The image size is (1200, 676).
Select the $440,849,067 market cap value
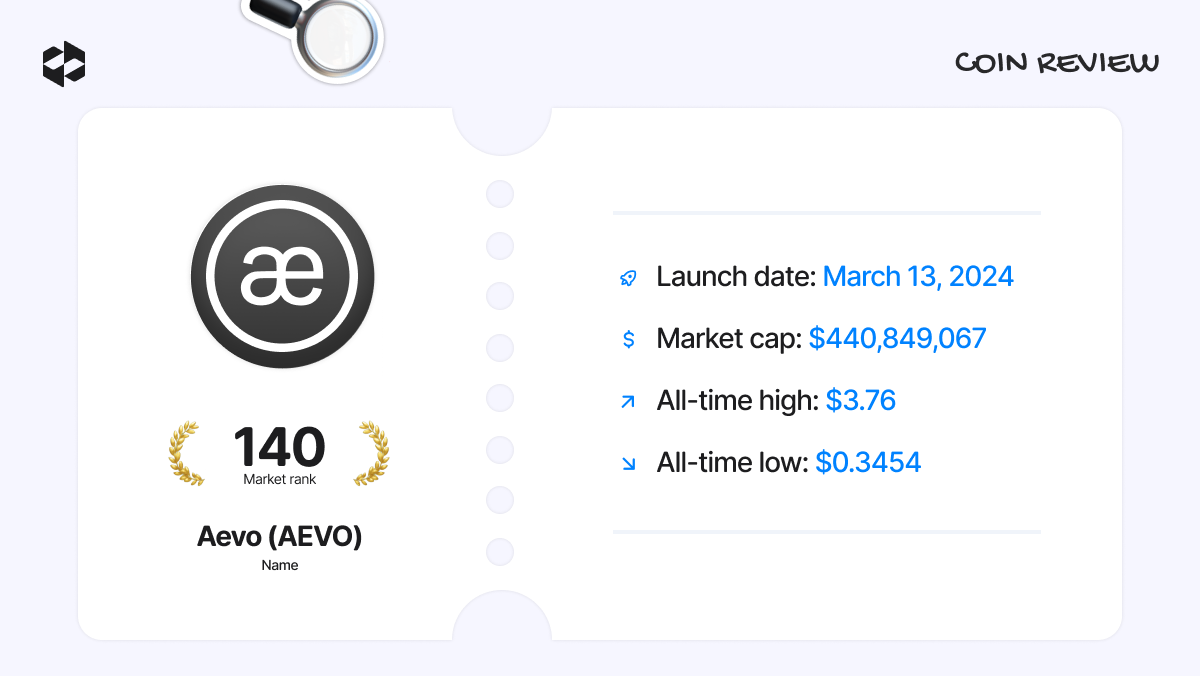[x=898, y=339]
